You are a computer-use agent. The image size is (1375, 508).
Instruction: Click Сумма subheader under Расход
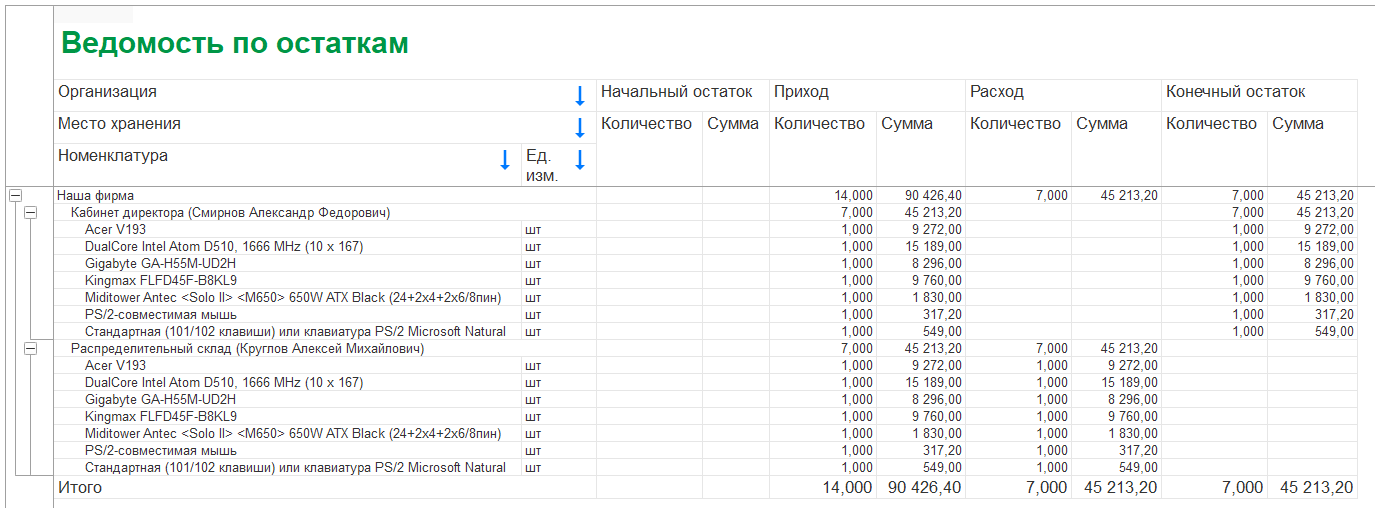1117,149
